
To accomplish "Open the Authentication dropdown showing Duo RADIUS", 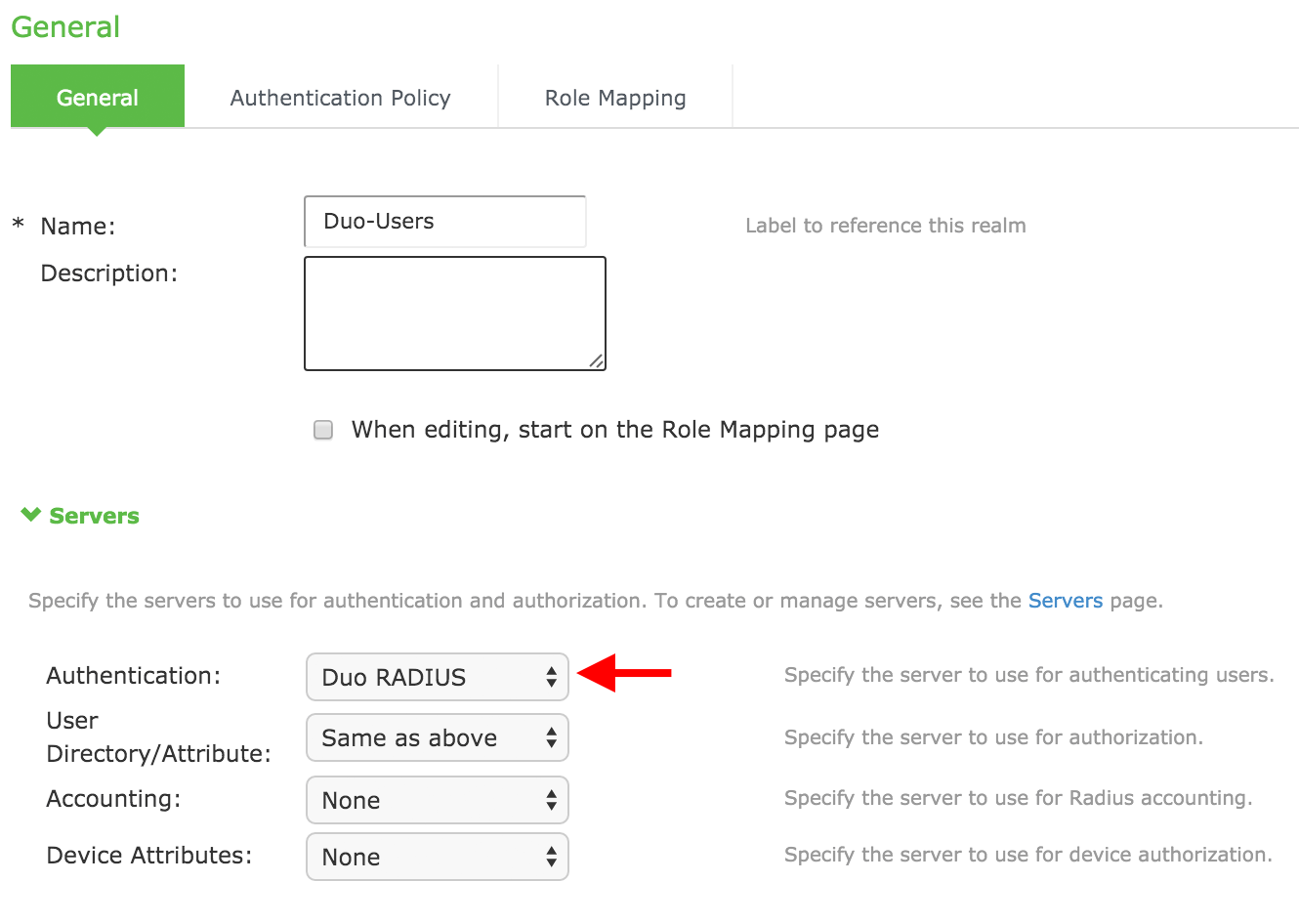I will (x=437, y=677).
